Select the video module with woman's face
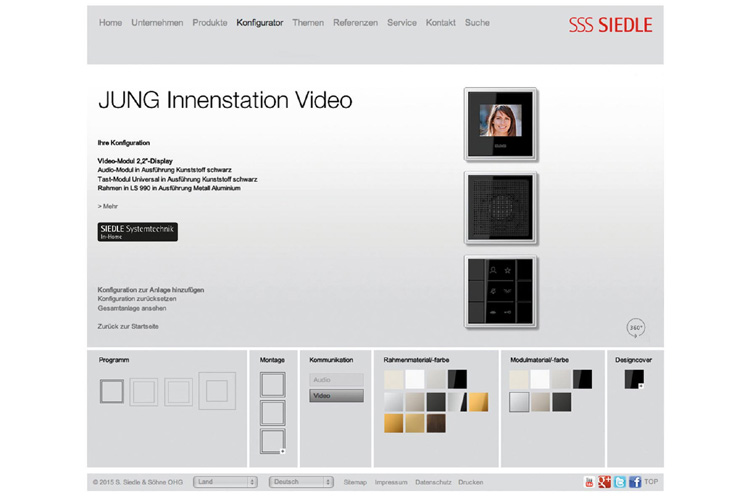The height and width of the screenshot is (500, 750). pos(500,124)
